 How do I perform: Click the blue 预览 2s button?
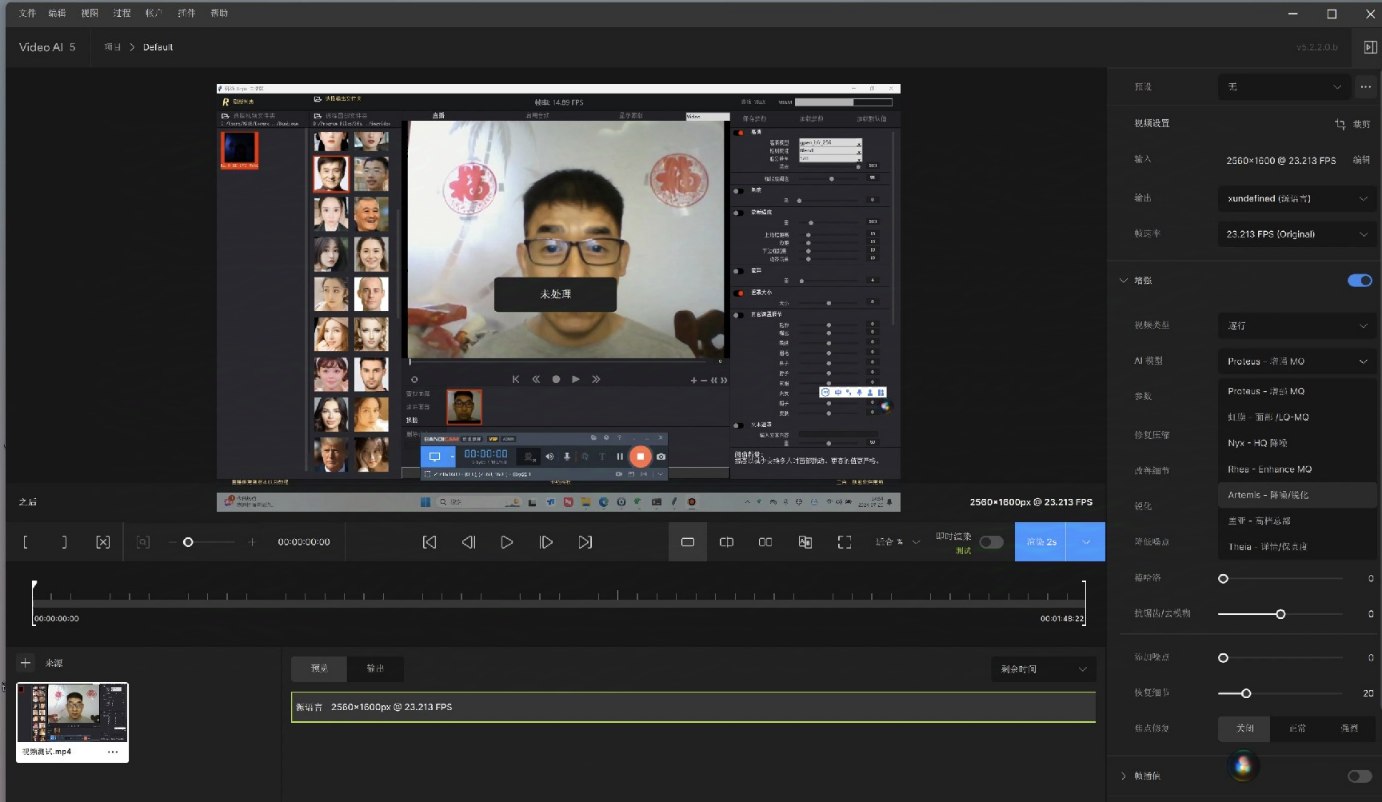click(1042, 541)
